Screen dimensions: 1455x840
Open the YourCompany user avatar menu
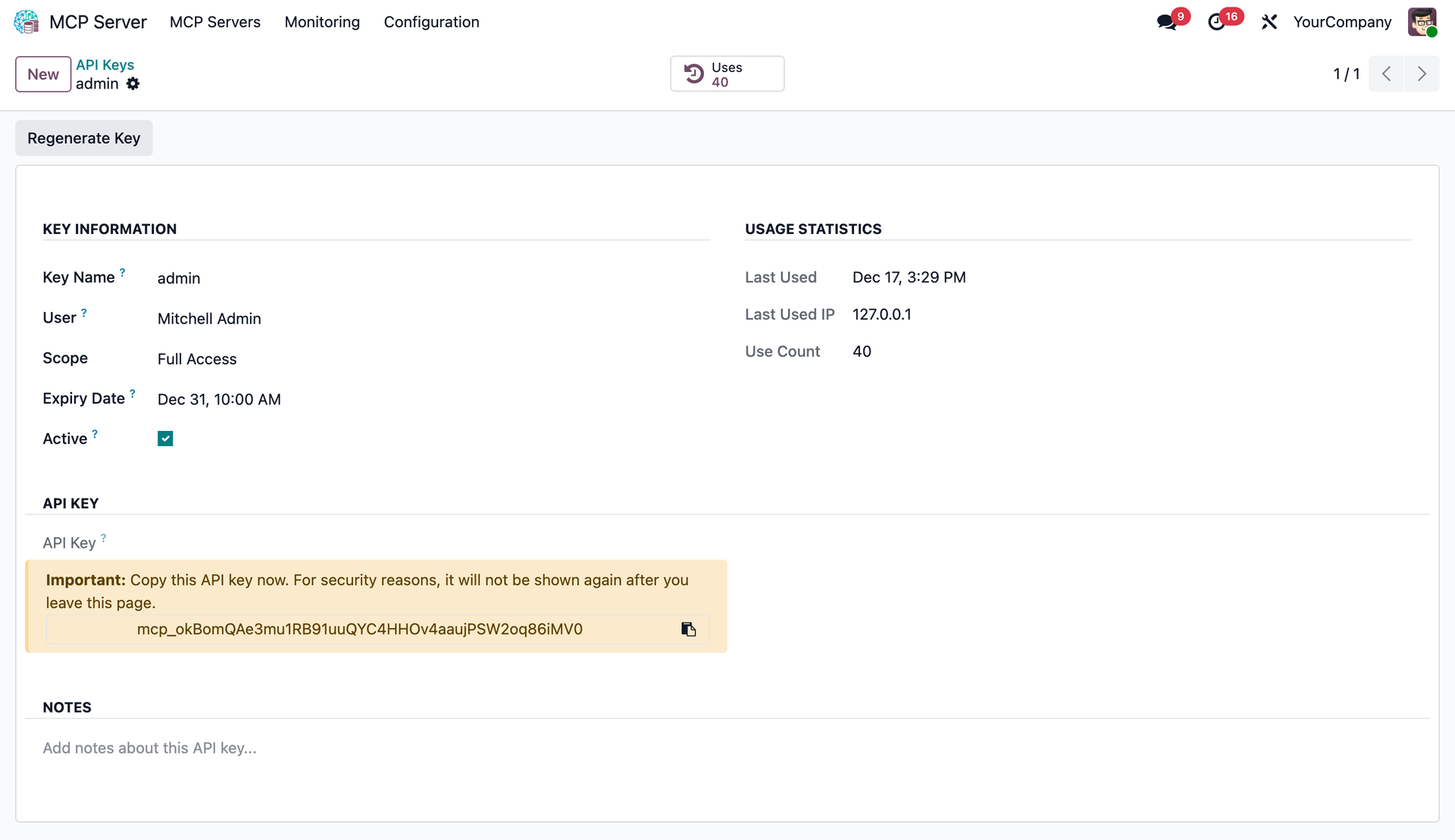(1424, 22)
